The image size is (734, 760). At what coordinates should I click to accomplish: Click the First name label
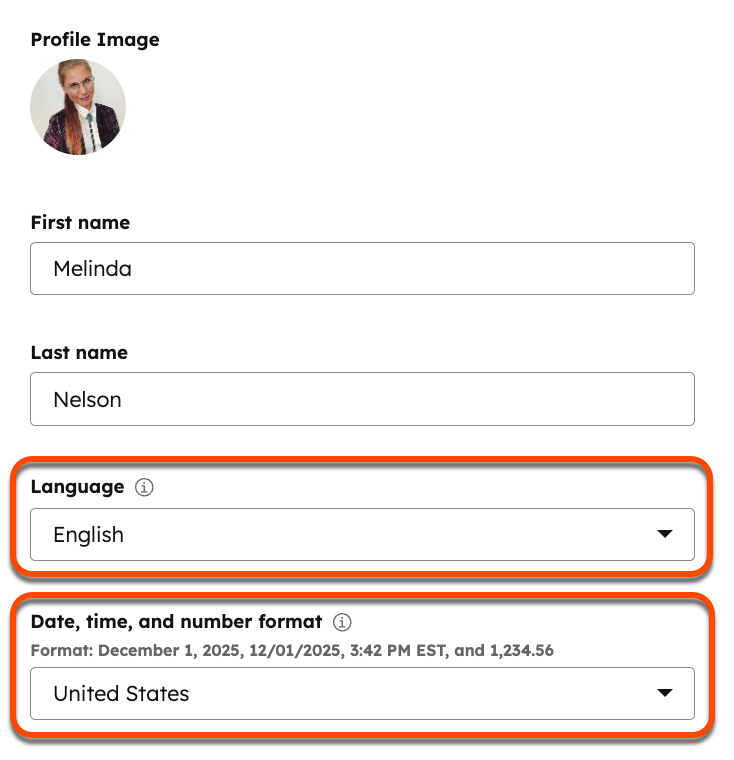[x=80, y=222]
